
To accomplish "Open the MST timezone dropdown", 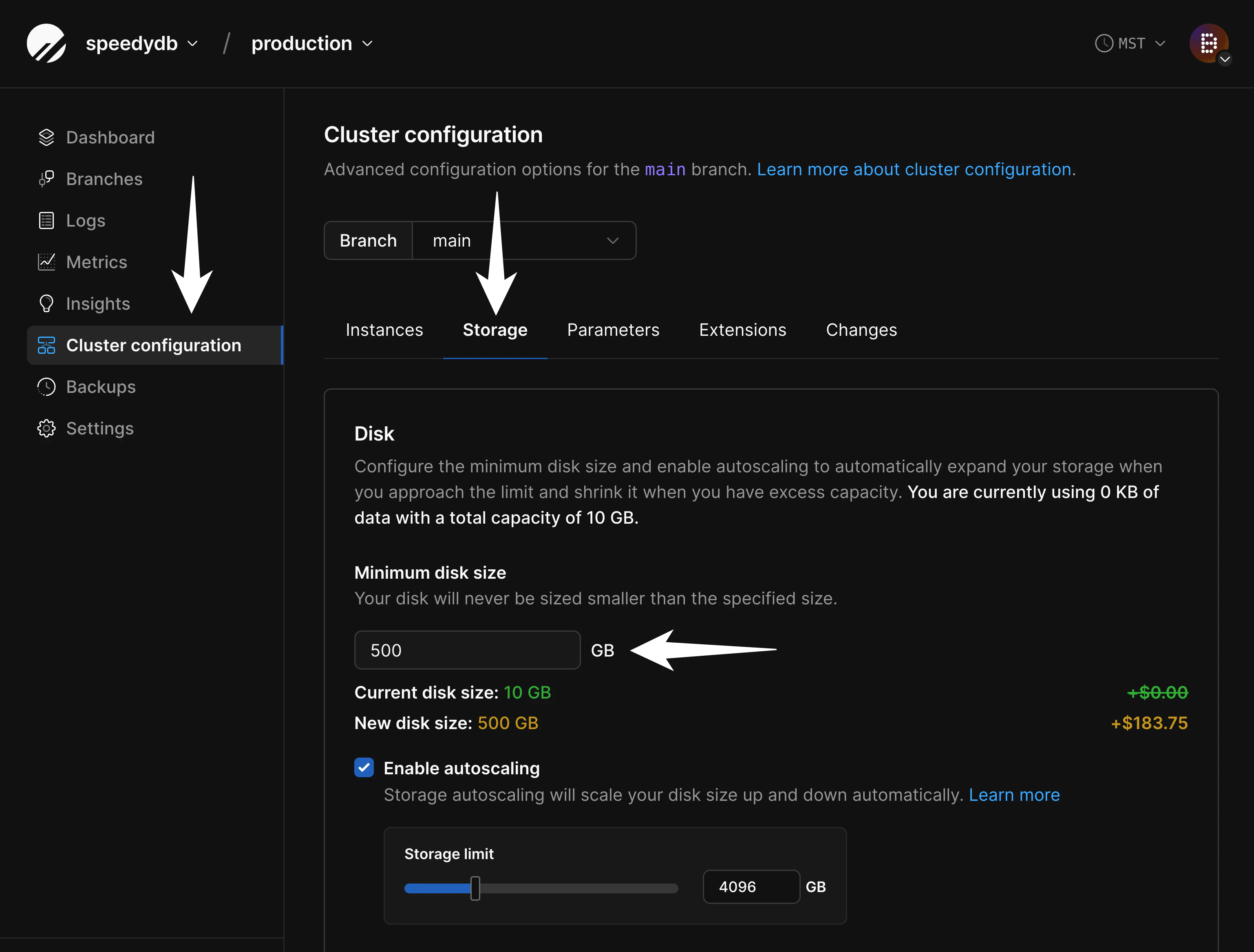I will click(1130, 44).
